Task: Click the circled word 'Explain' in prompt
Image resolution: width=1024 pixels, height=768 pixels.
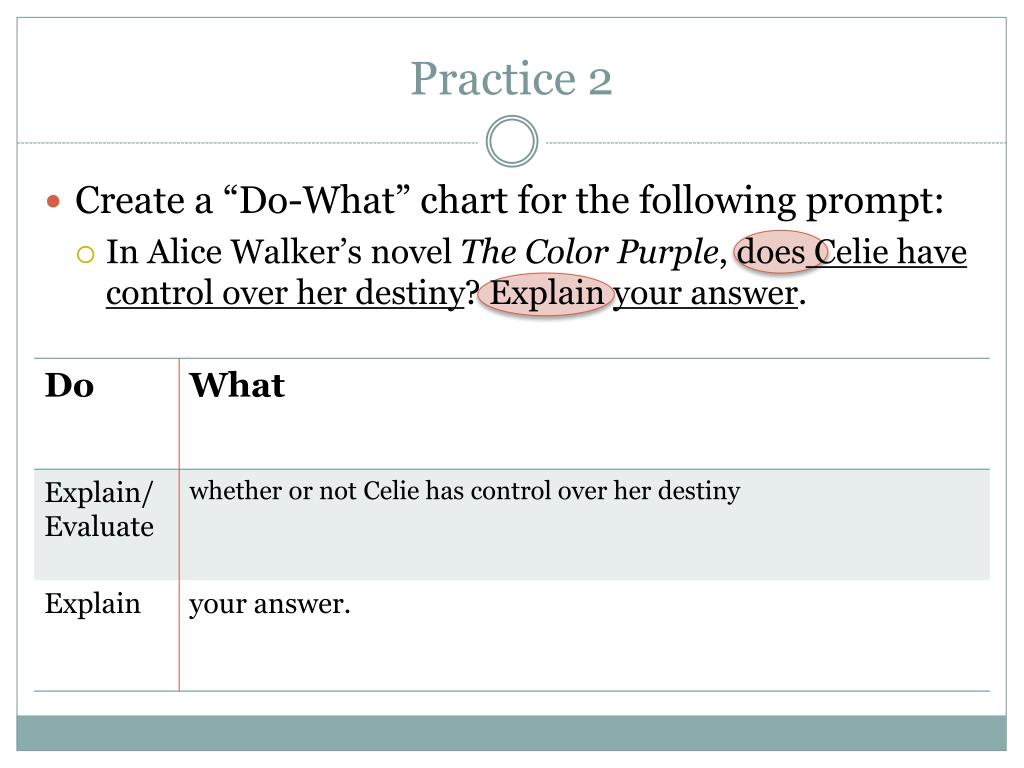Action: [x=547, y=294]
